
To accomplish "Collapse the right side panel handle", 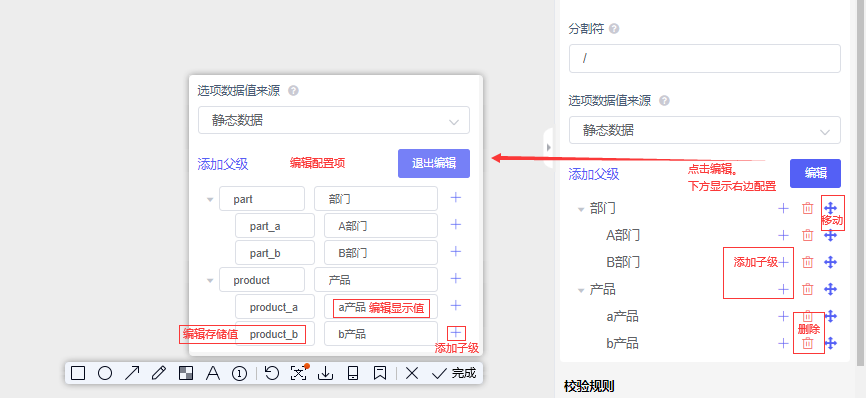I will pyautogui.click(x=548, y=147).
